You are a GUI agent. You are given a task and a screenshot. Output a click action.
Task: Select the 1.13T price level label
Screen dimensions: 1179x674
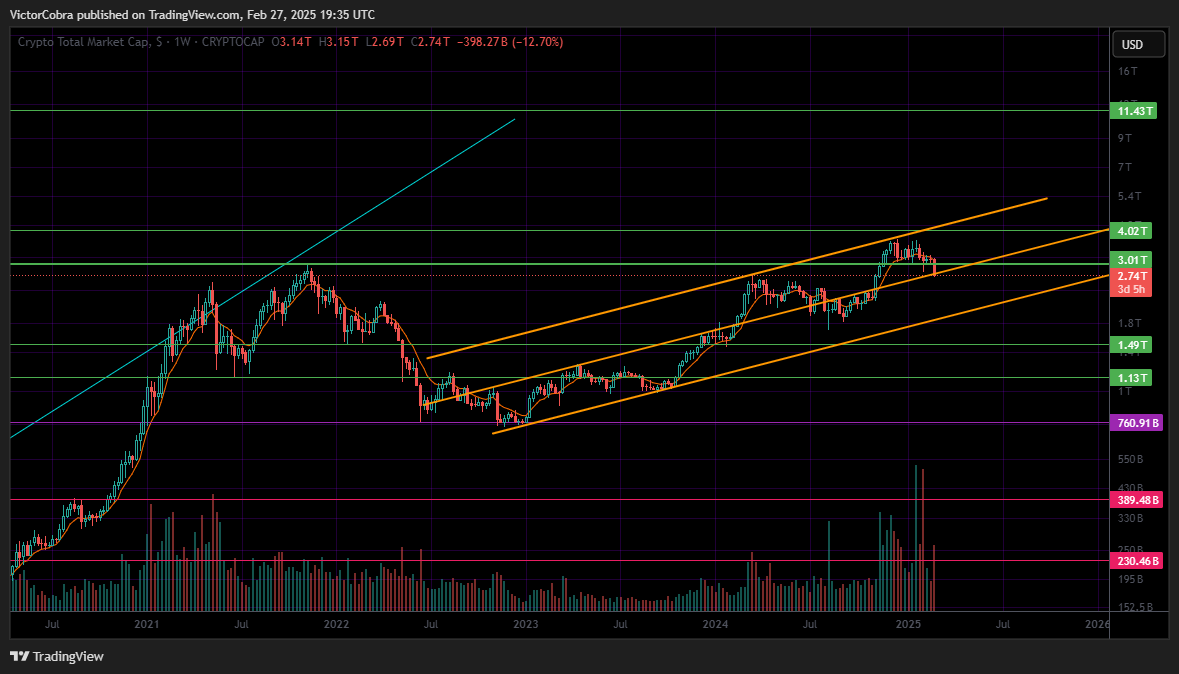(x=1131, y=378)
